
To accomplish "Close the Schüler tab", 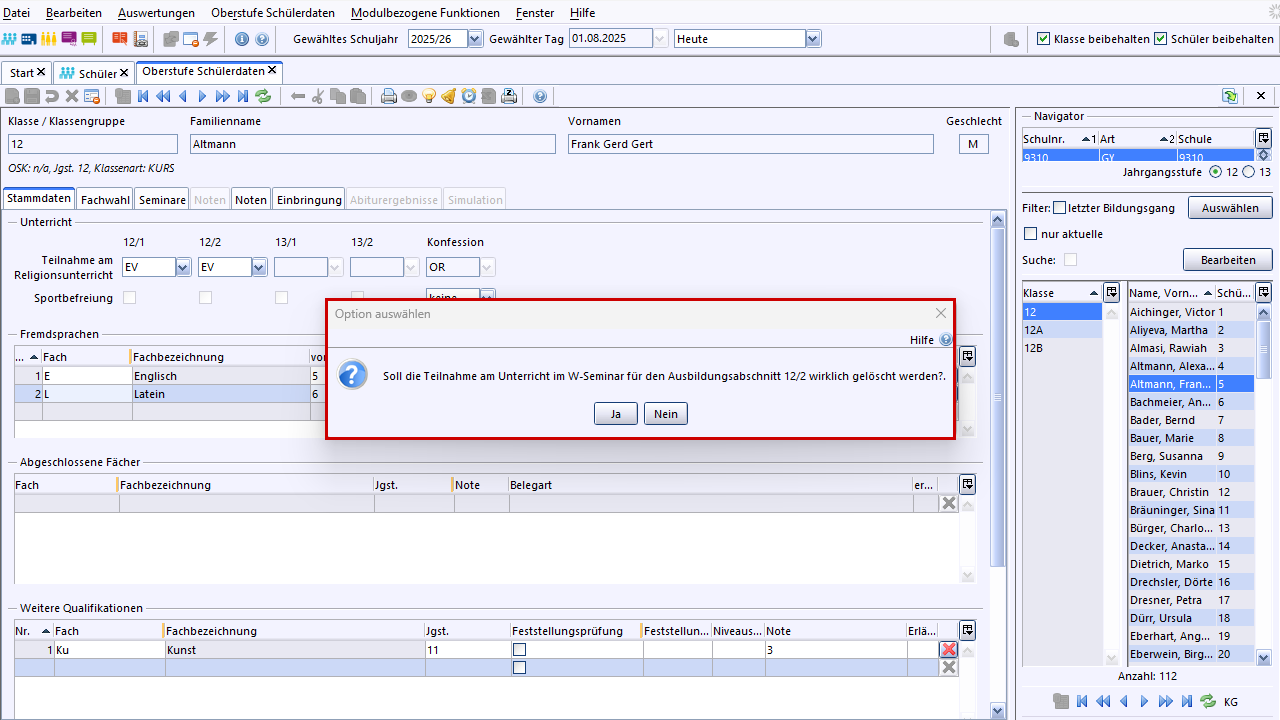I will pyautogui.click(x=124, y=73).
